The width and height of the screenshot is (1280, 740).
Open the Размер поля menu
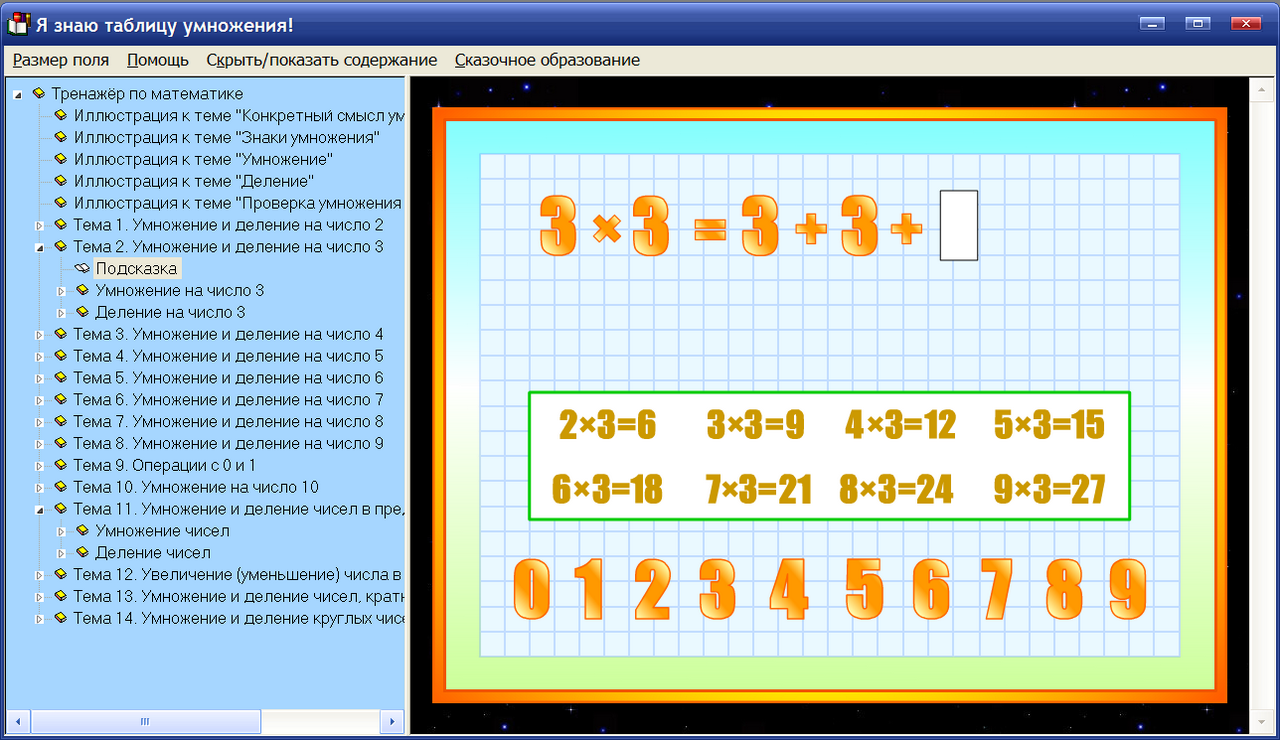(x=61, y=60)
